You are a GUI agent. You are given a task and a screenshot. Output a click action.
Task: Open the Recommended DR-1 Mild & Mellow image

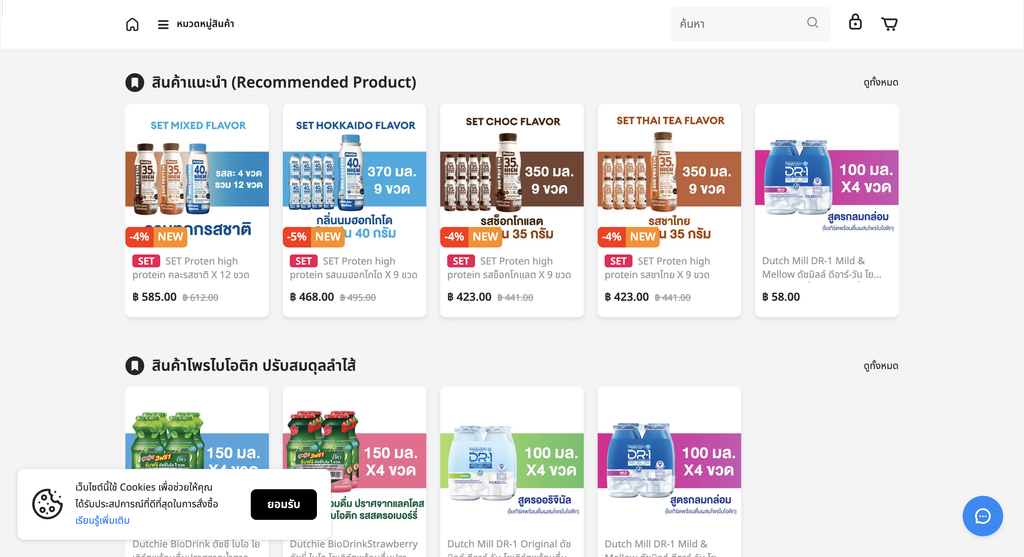tap(827, 176)
